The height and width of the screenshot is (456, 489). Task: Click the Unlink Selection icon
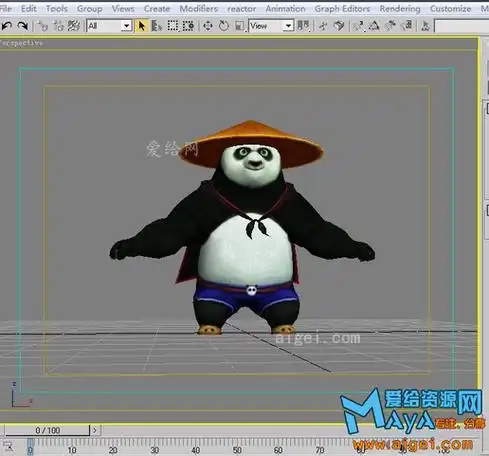click(x=58, y=26)
